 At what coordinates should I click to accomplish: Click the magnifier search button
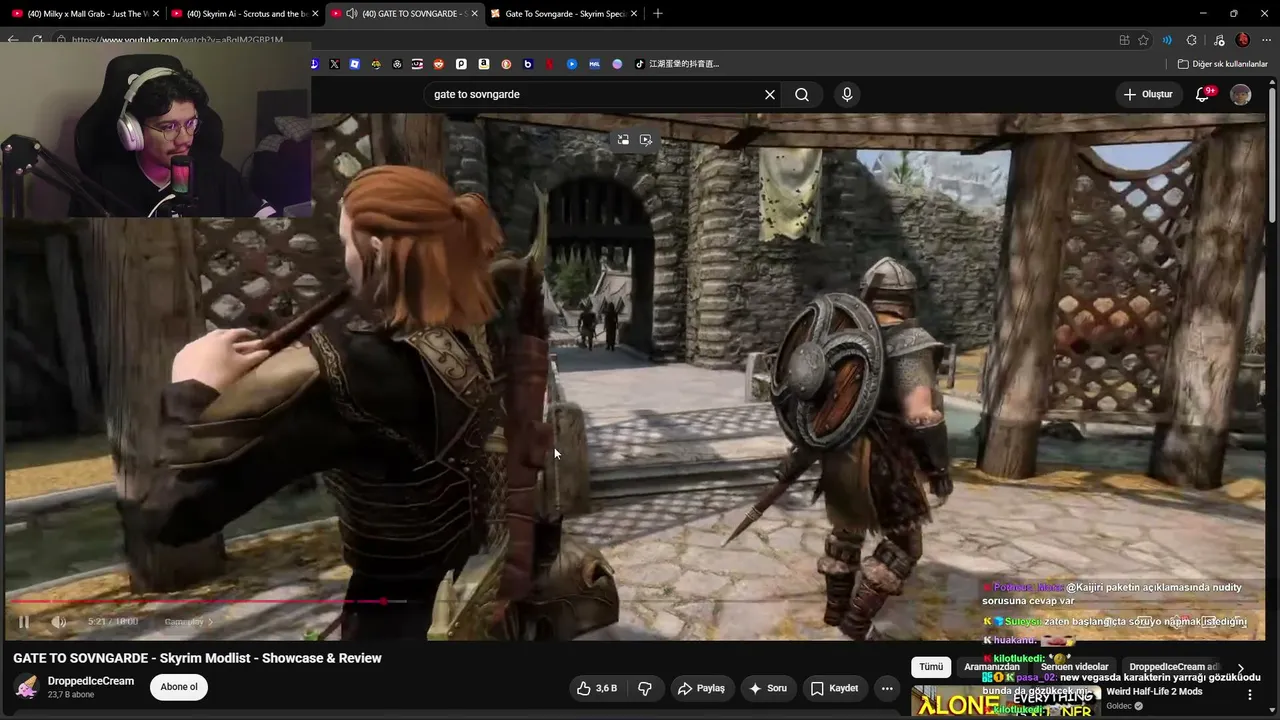[x=802, y=95]
